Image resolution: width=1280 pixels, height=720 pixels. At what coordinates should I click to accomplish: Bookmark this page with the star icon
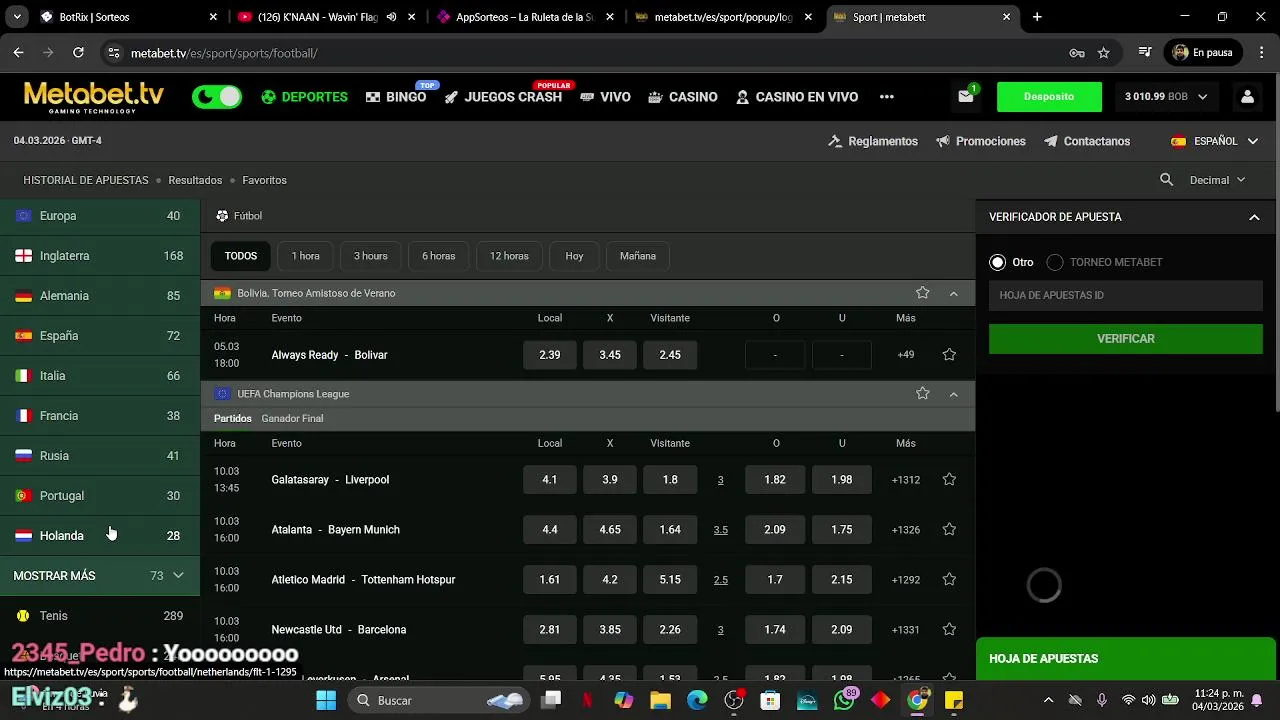point(1104,53)
